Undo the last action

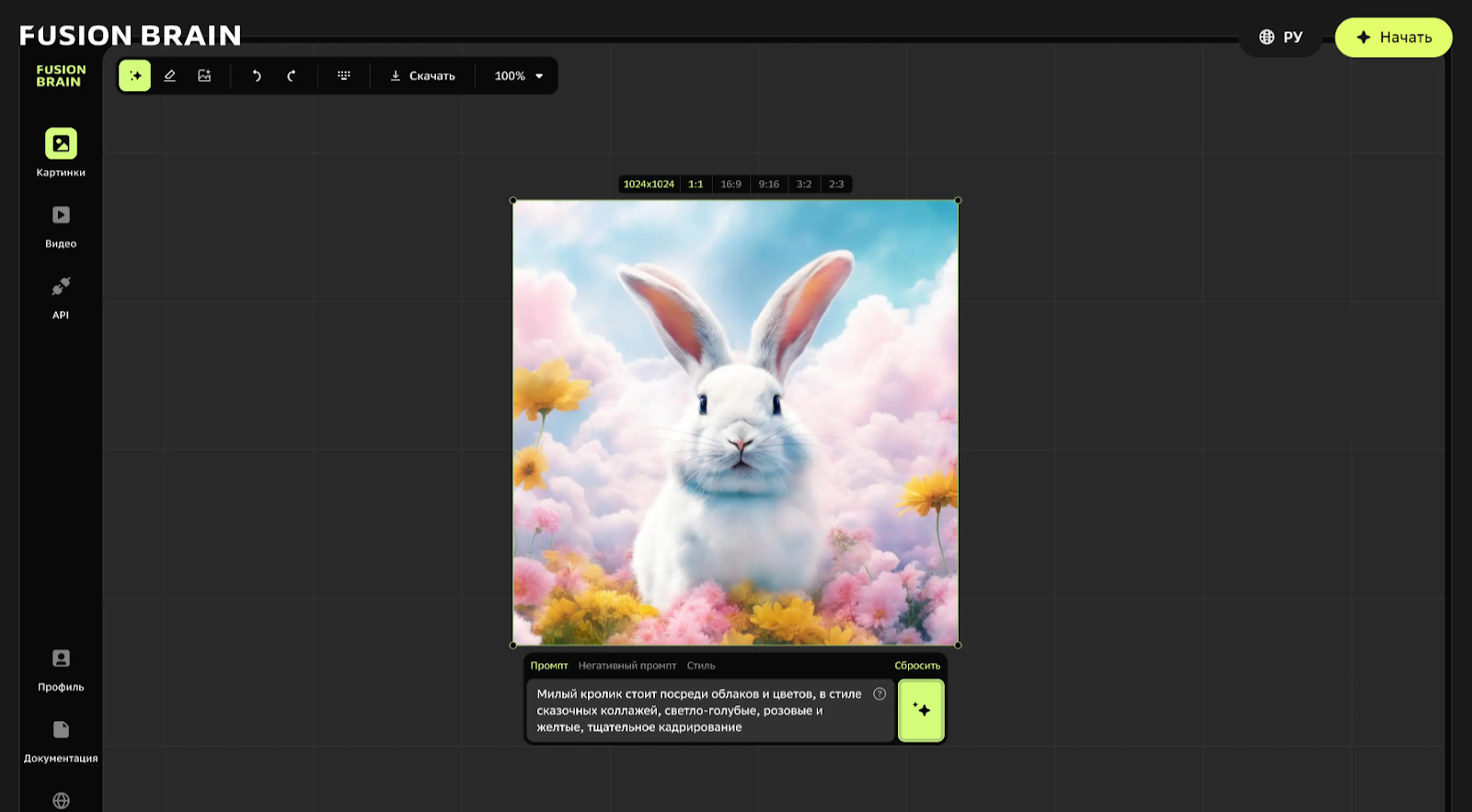[x=257, y=75]
